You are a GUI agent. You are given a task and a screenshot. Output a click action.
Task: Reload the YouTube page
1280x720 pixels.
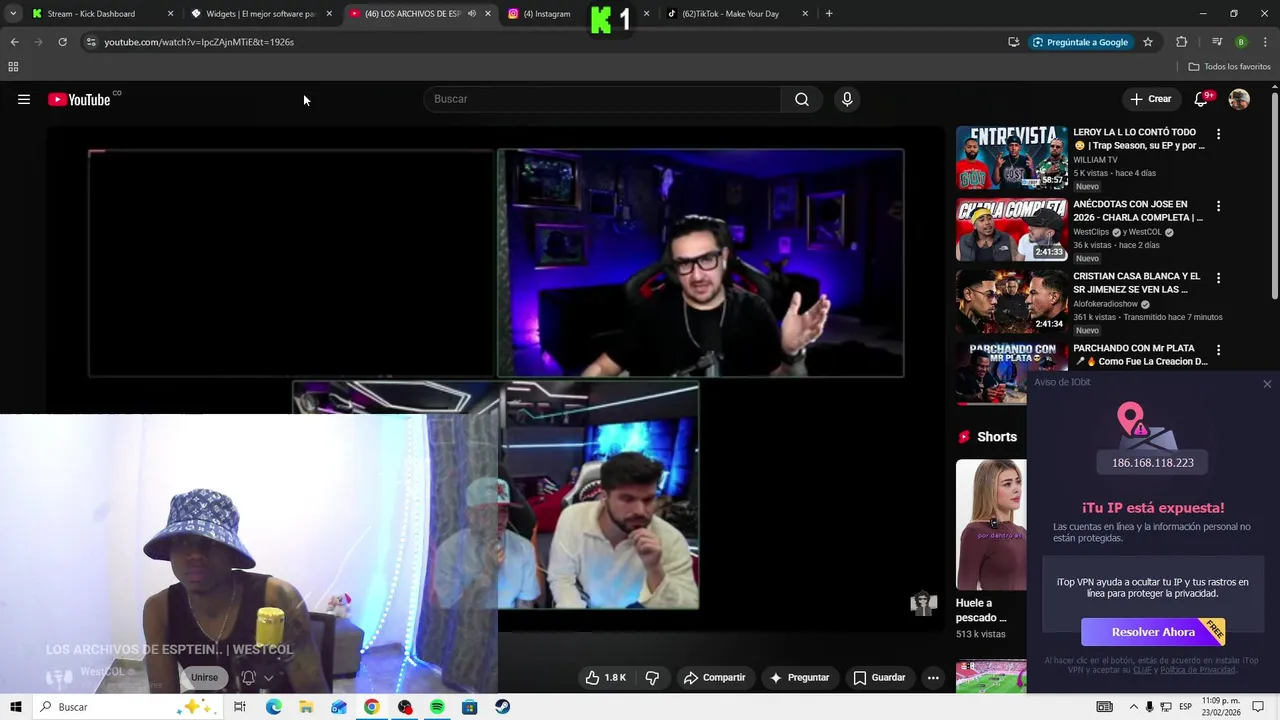click(x=62, y=42)
